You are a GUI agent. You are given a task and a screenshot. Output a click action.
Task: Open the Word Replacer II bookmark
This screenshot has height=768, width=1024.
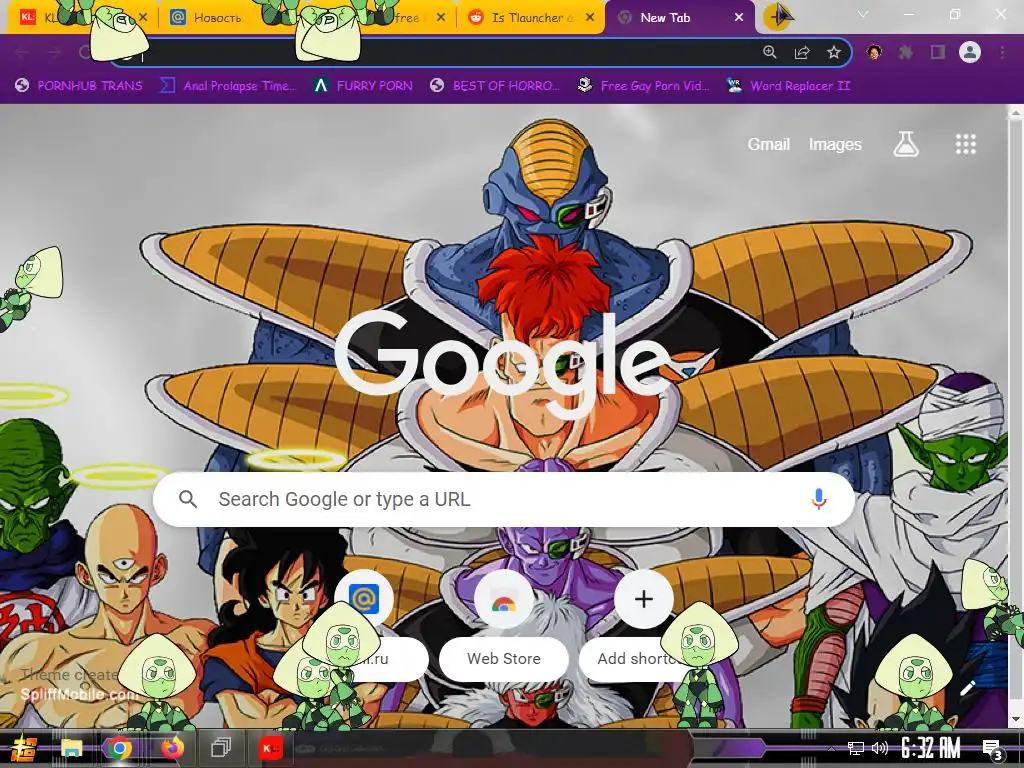point(788,86)
